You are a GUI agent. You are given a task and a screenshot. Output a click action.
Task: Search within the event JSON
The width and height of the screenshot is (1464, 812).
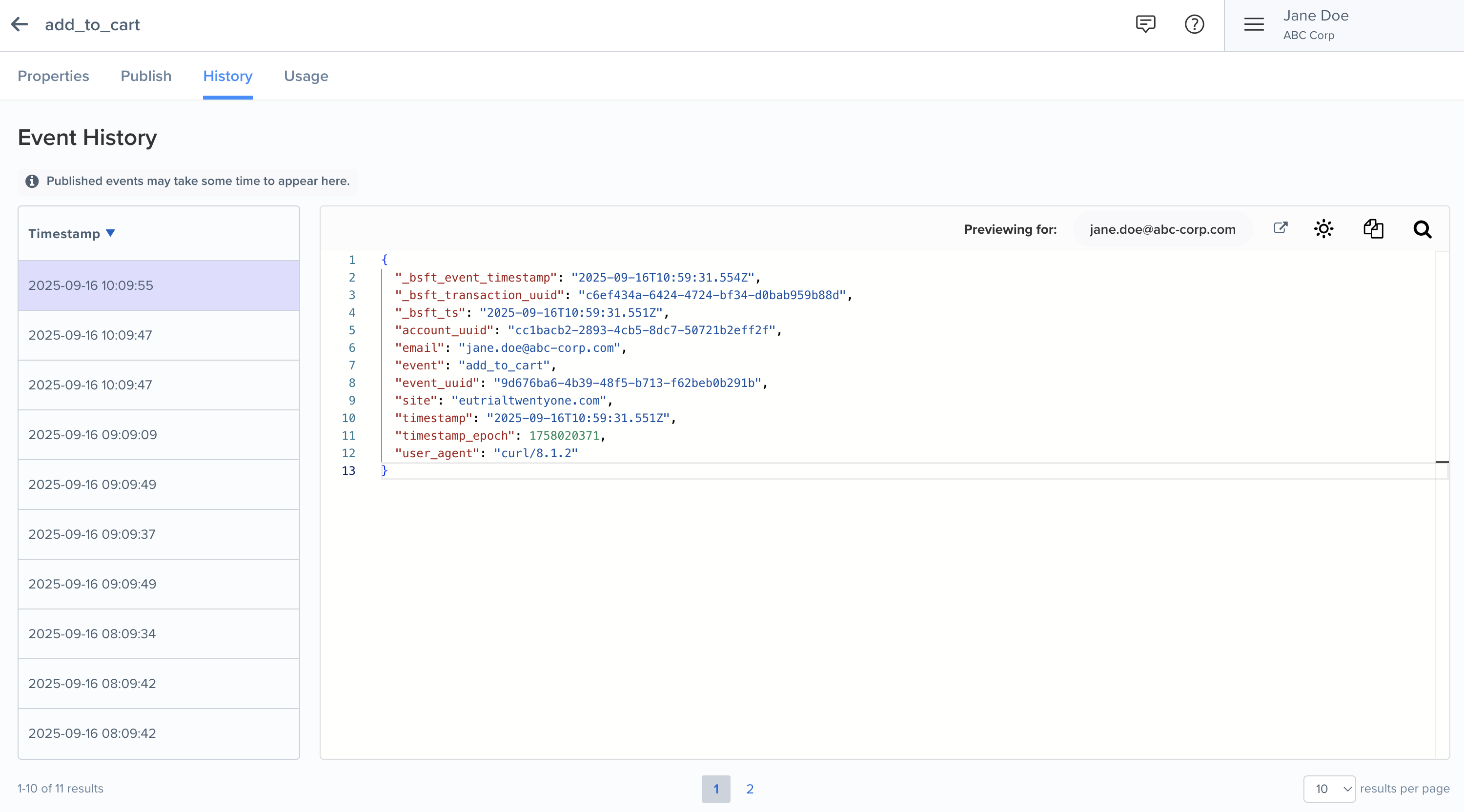coord(1422,229)
